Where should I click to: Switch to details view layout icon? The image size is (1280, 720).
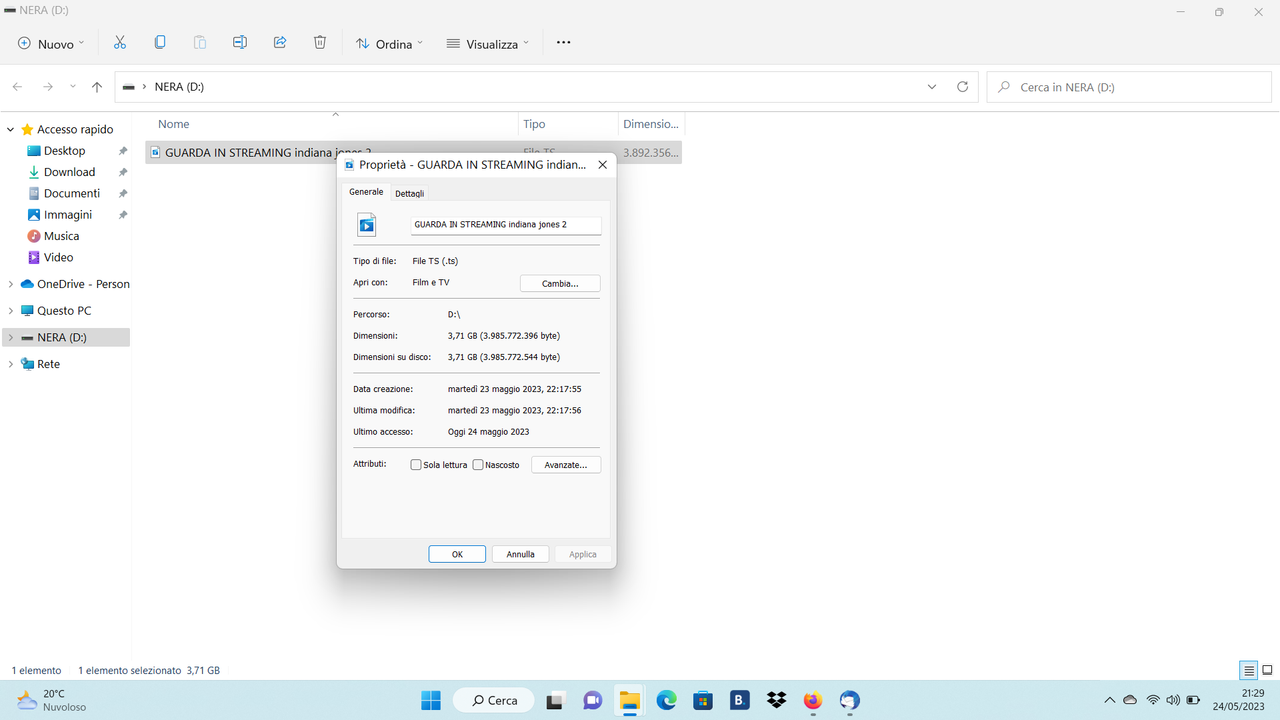point(1248,670)
